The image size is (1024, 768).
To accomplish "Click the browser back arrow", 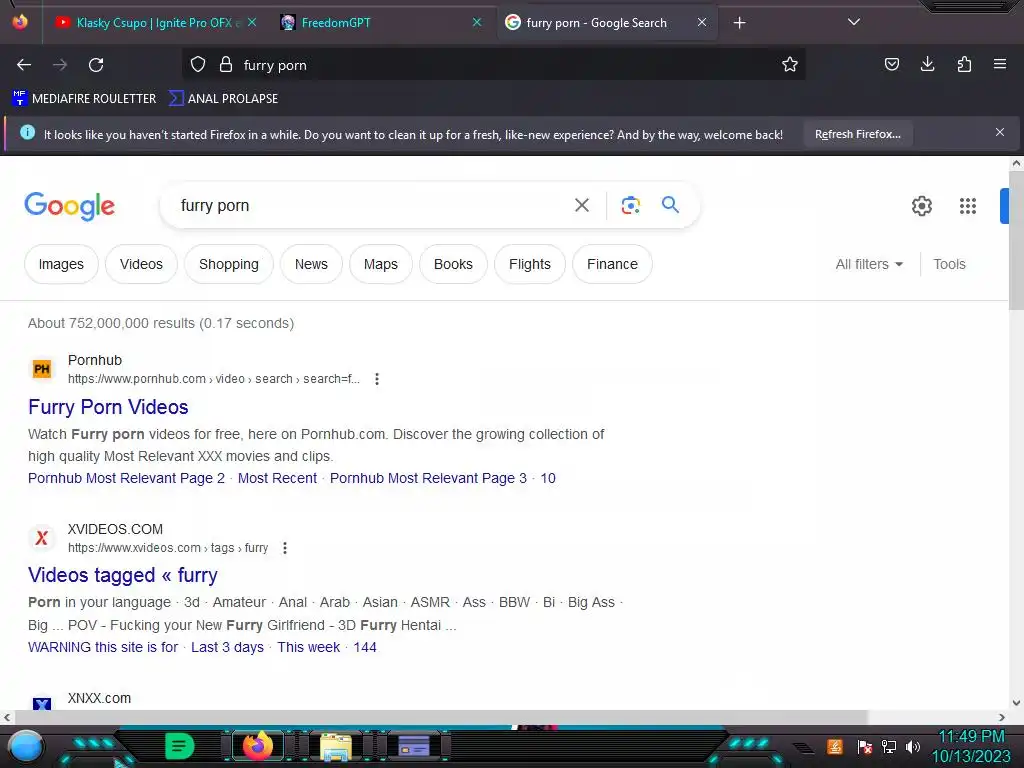I will click(24, 65).
